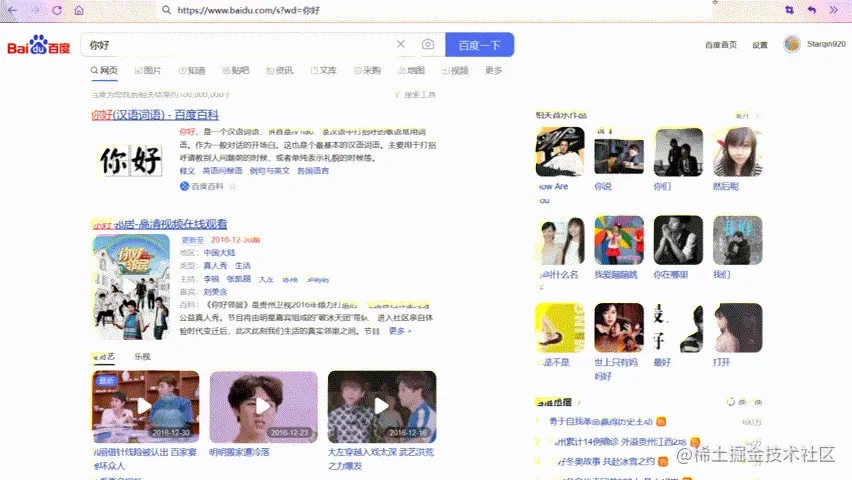Go to the browser home icon
The width and height of the screenshot is (852, 480).
pos(79,10)
